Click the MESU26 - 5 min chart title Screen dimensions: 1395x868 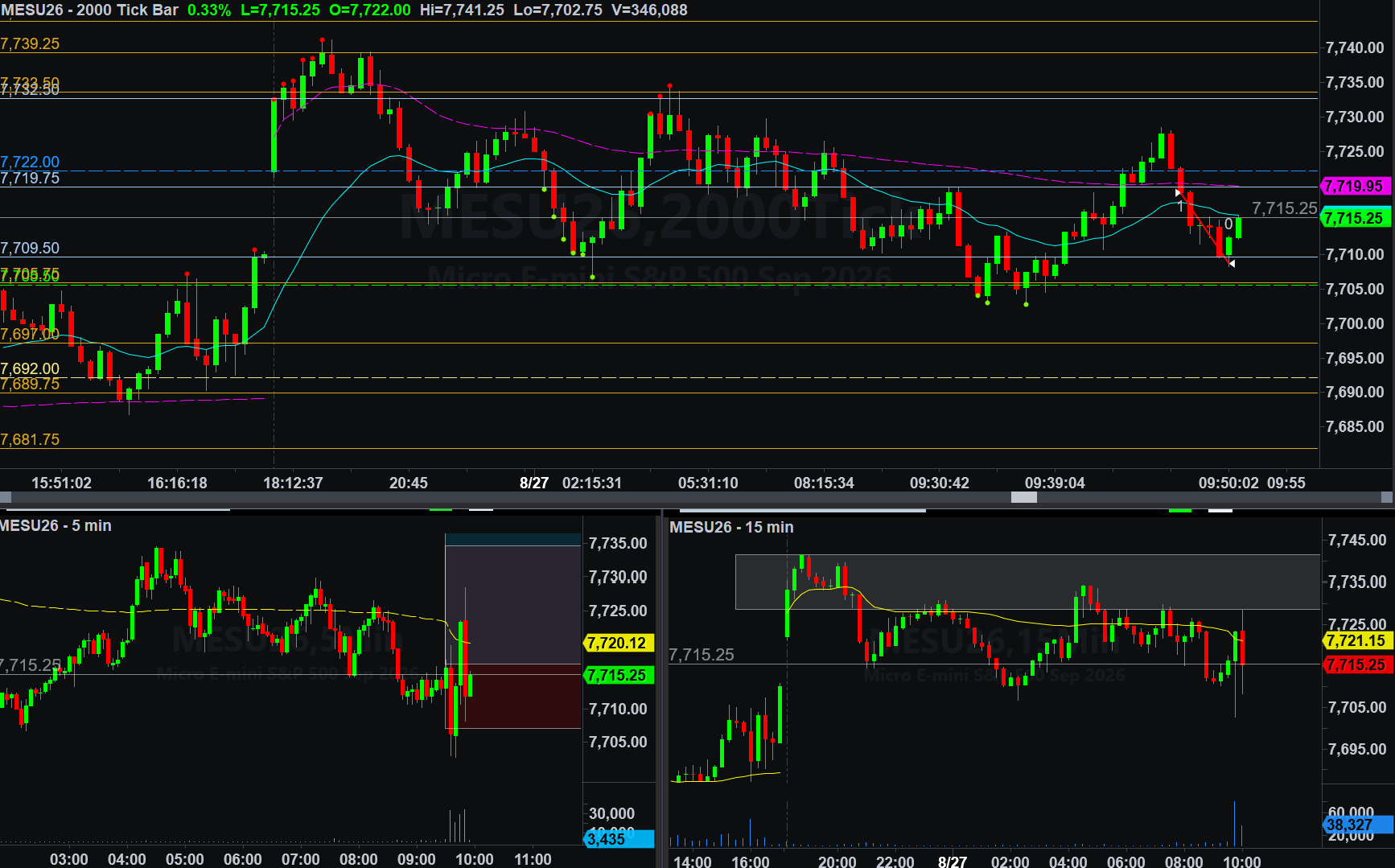56,526
